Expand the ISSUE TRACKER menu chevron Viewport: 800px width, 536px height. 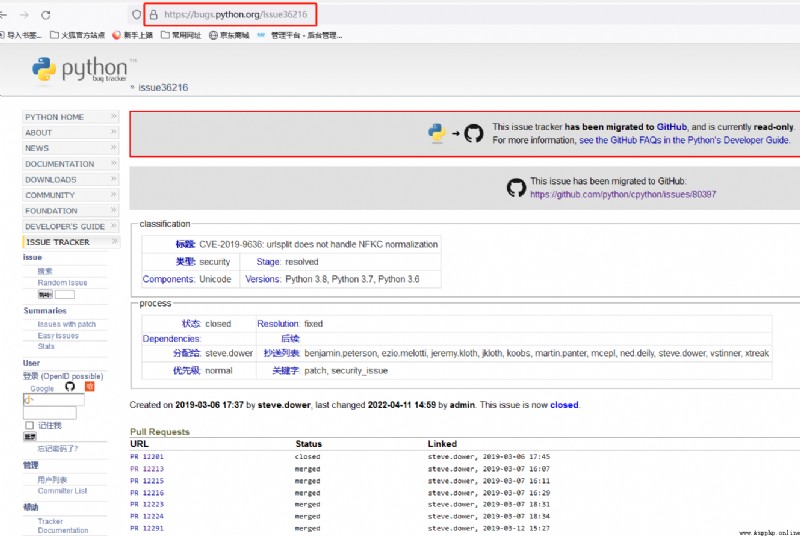[114, 241]
